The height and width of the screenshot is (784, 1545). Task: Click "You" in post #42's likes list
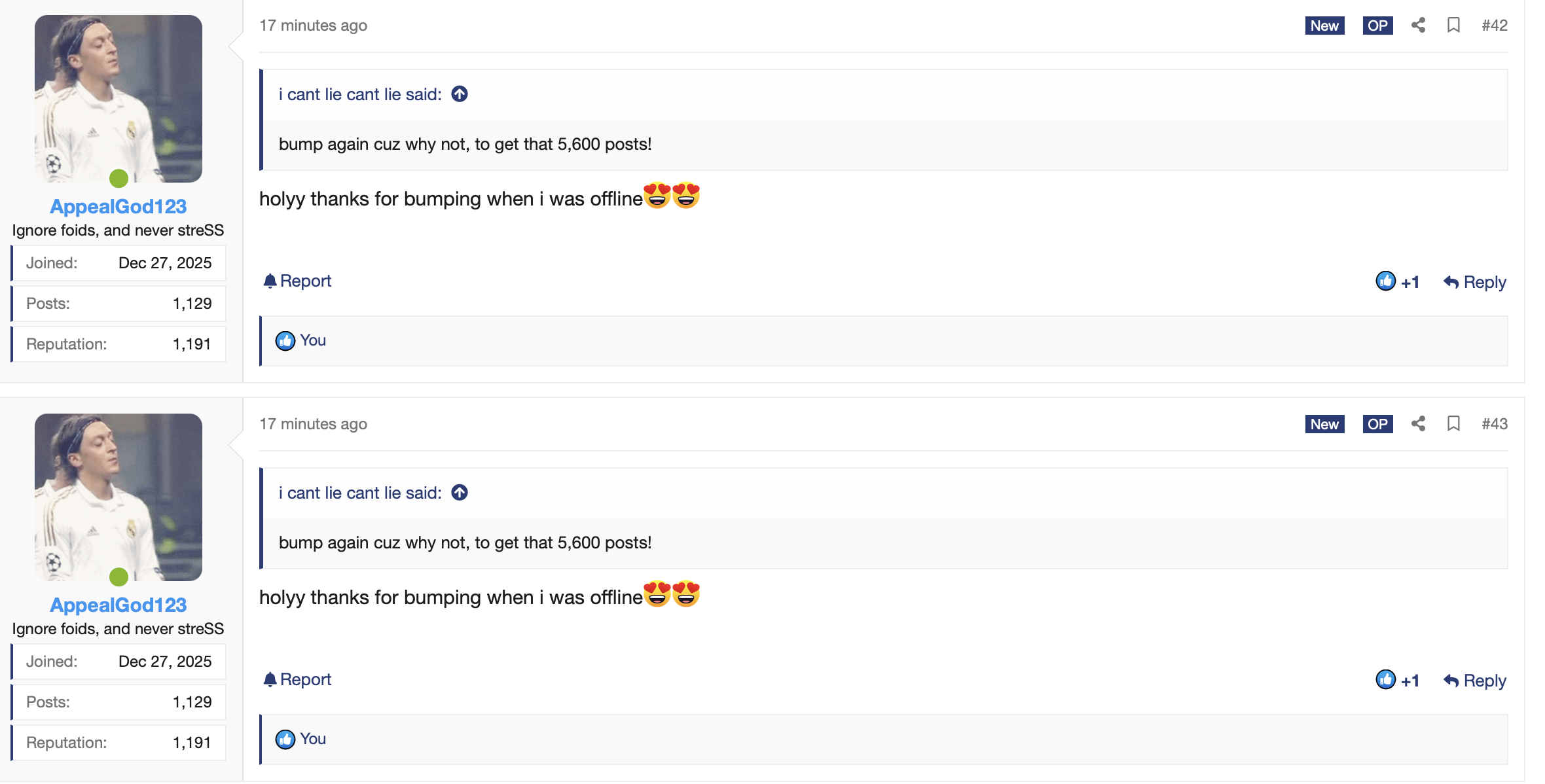313,341
